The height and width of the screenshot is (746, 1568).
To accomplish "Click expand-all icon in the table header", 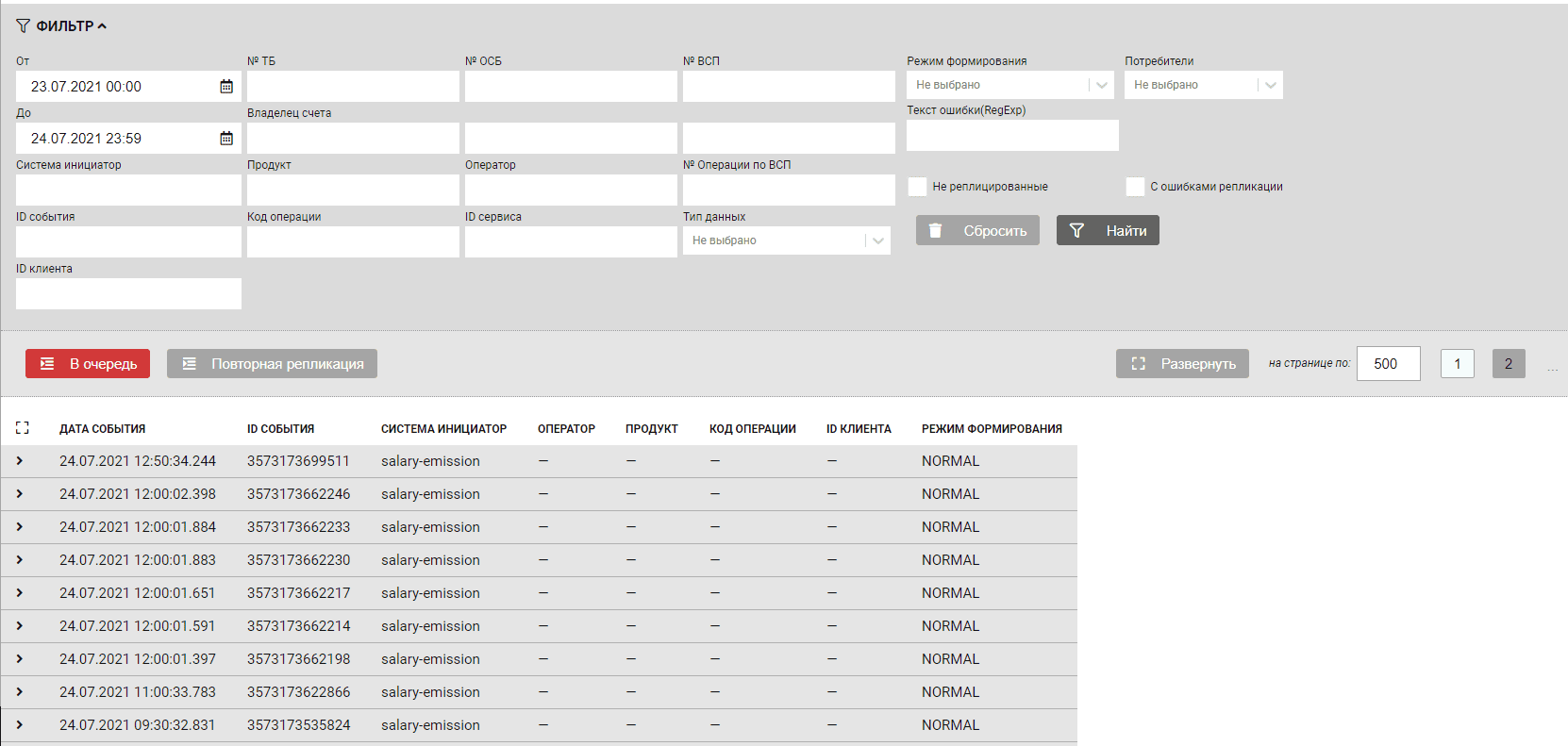I will [x=23, y=428].
